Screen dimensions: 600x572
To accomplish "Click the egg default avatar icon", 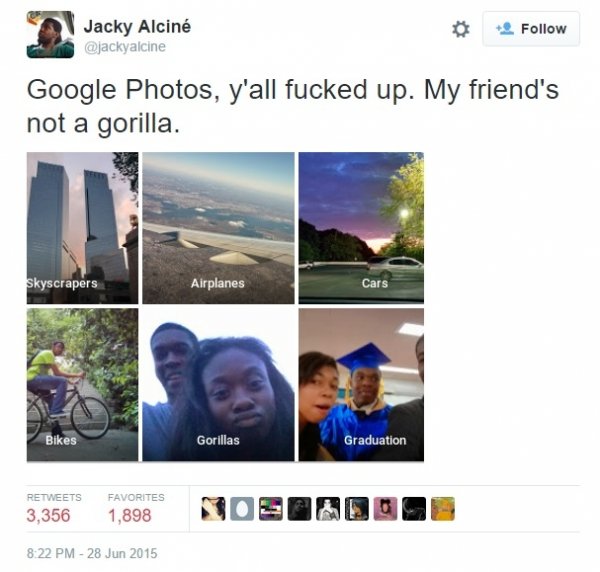I will [x=242, y=509].
